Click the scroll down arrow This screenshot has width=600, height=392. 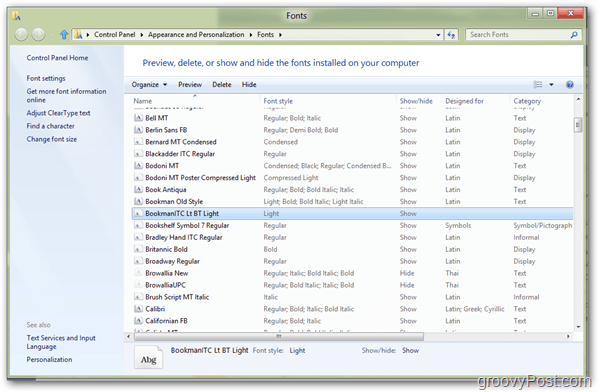point(578,327)
